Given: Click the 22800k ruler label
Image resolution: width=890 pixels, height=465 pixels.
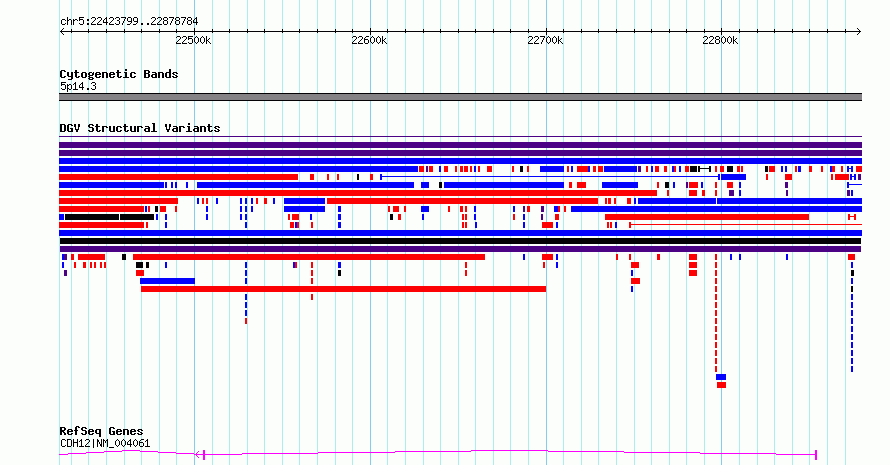Looking at the screenshot, I should pyautogui.click(x=720, y=40).
